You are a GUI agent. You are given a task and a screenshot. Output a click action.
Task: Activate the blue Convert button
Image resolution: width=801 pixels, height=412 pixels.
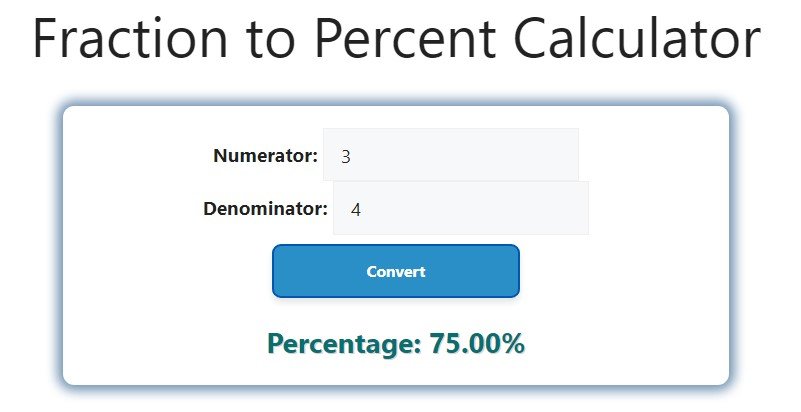pos(396,271)
